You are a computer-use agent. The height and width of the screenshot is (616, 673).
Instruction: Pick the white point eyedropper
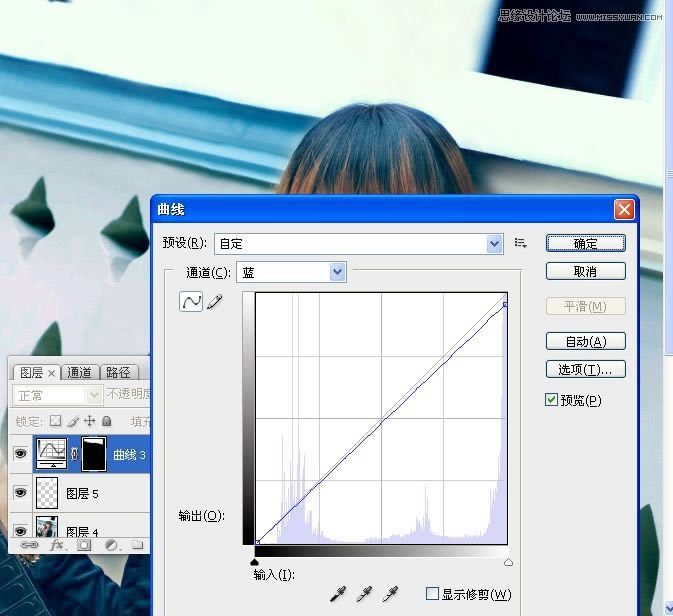pyautogui.click(x=392, y=595)
